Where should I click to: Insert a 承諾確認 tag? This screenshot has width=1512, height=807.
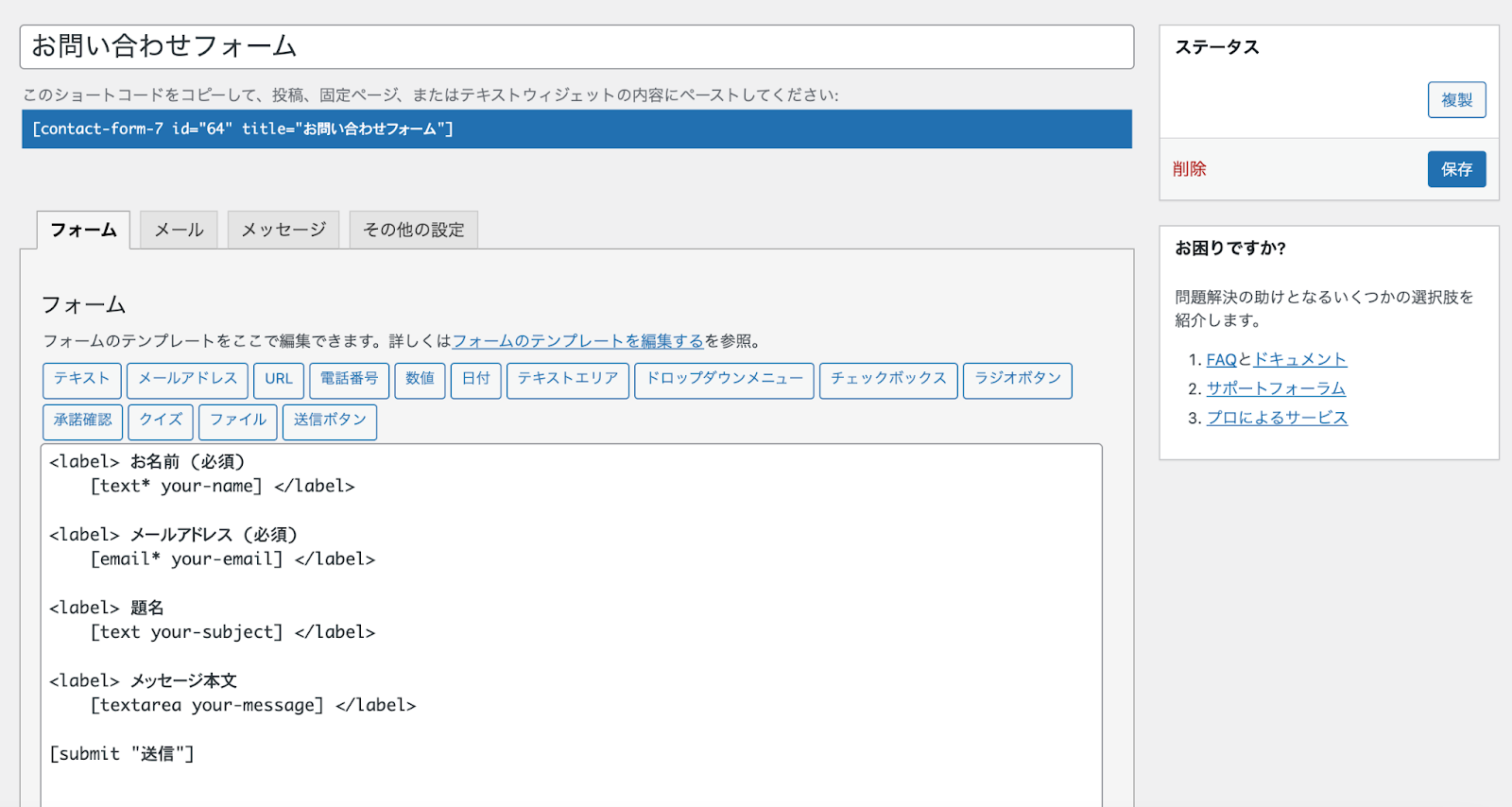click(x=82, y=421)
